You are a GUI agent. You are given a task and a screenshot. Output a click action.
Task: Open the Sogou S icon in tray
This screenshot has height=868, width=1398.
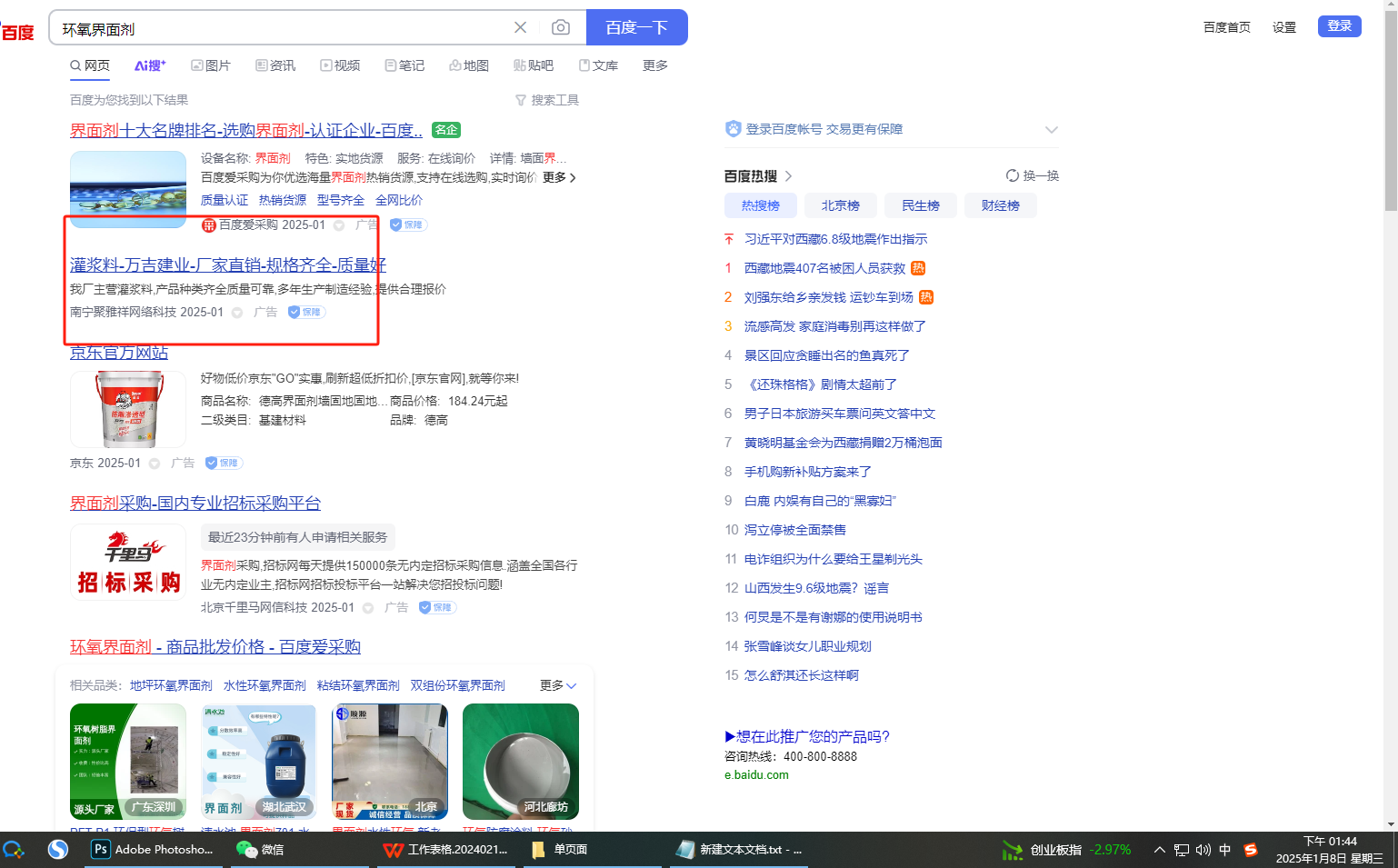click(x=1251, y=850)
